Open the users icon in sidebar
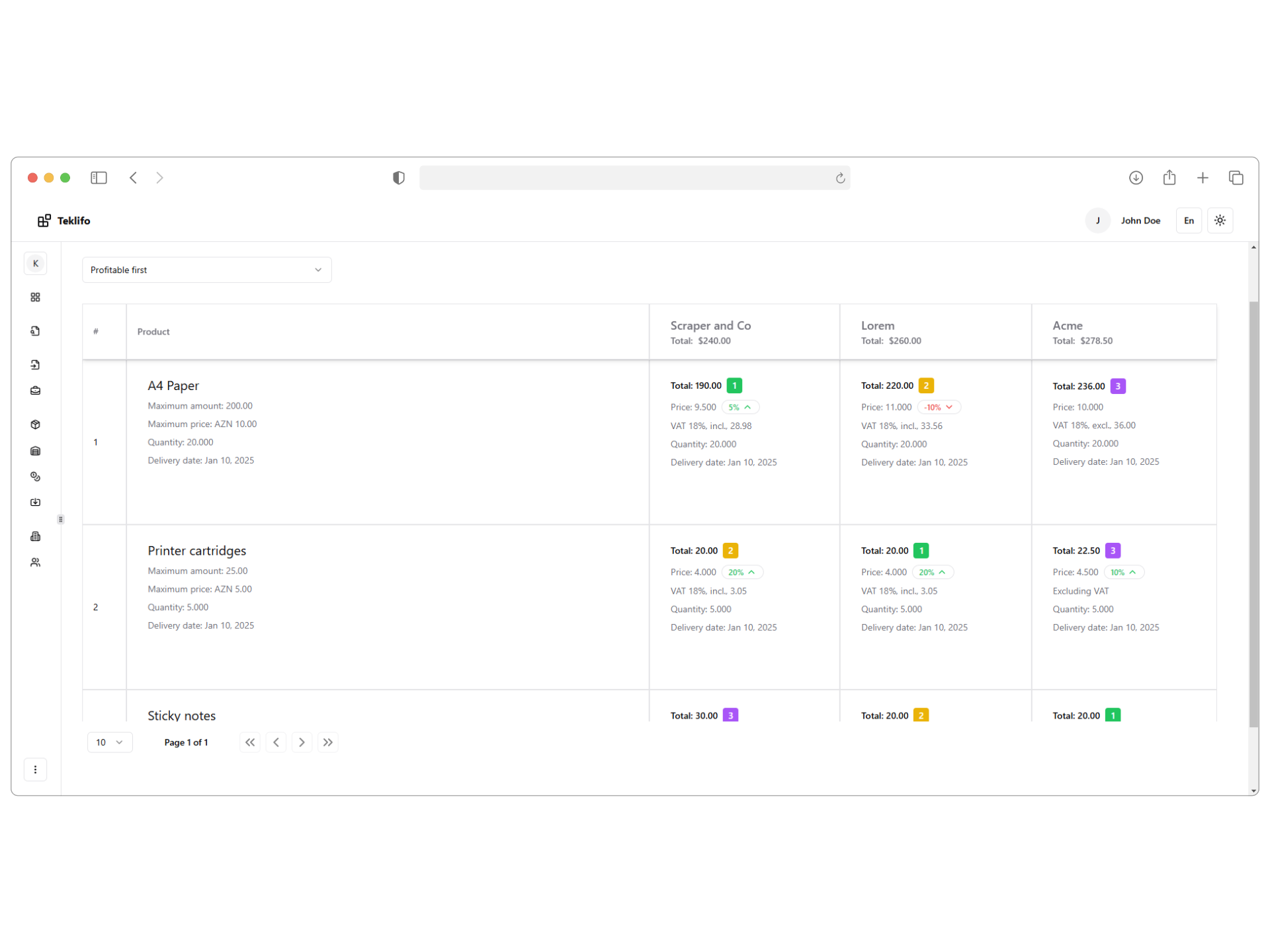Image resolution: width=1270 pixels, height=952 pixels. [x=36, y=563]
